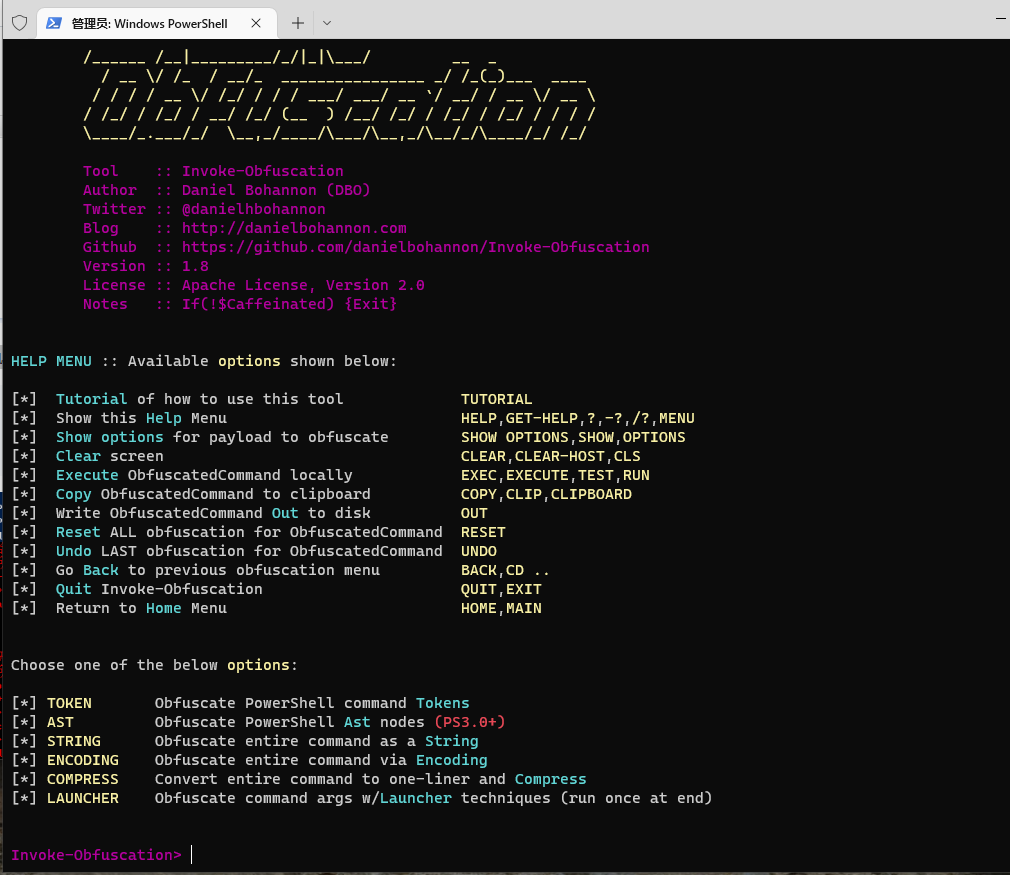This screenshot has height=875, width=1010.
Task: Click the HELP,GET-HELP,?,-?,/?,MENU command list
Action: 578,418
